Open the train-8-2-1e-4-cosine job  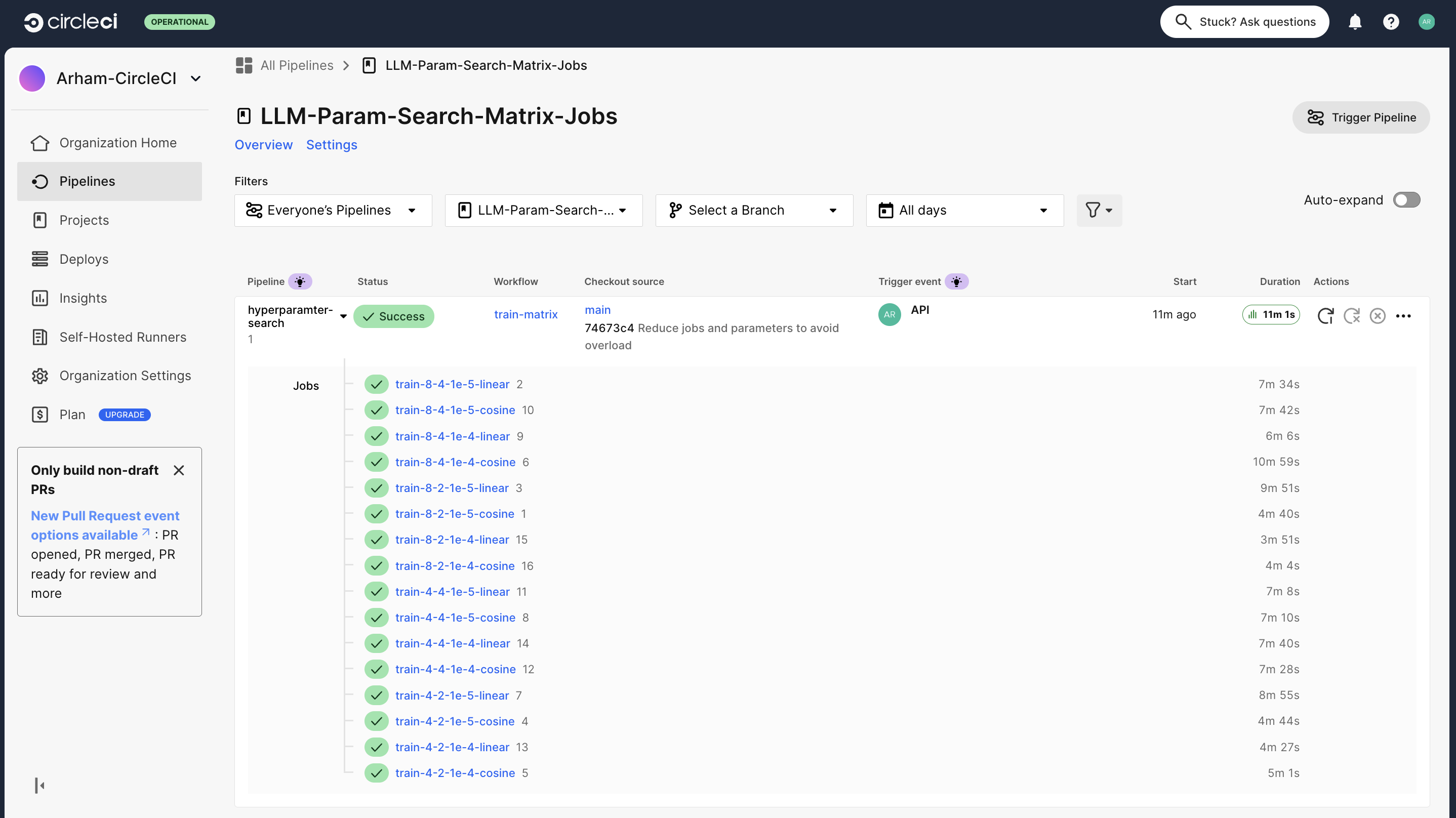455,565
